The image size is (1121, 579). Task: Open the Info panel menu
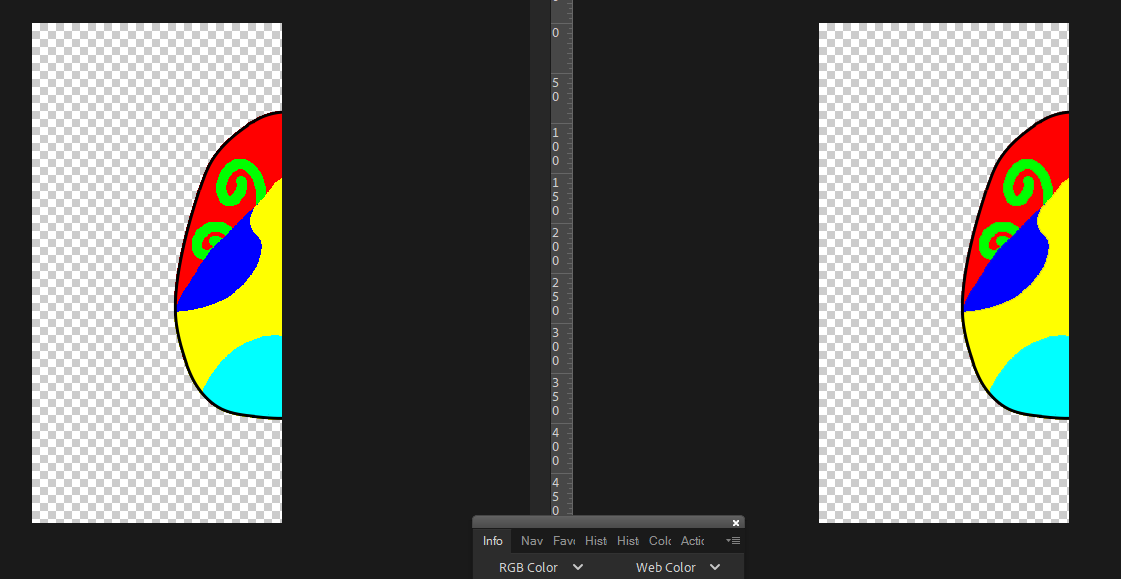coord(733,540)
